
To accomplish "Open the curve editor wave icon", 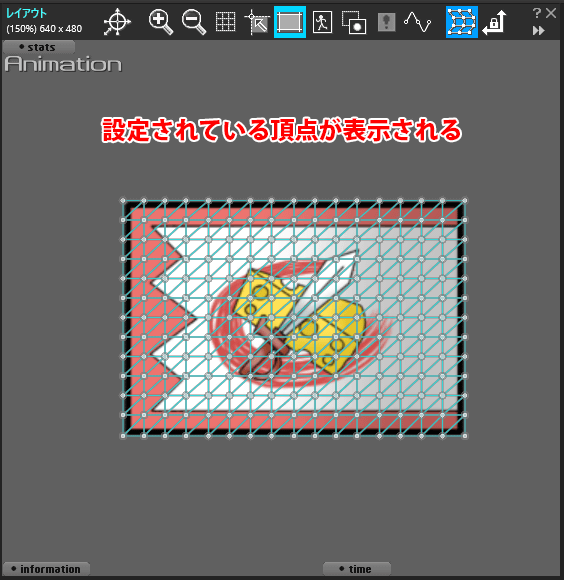I will (x=418, y=22).
